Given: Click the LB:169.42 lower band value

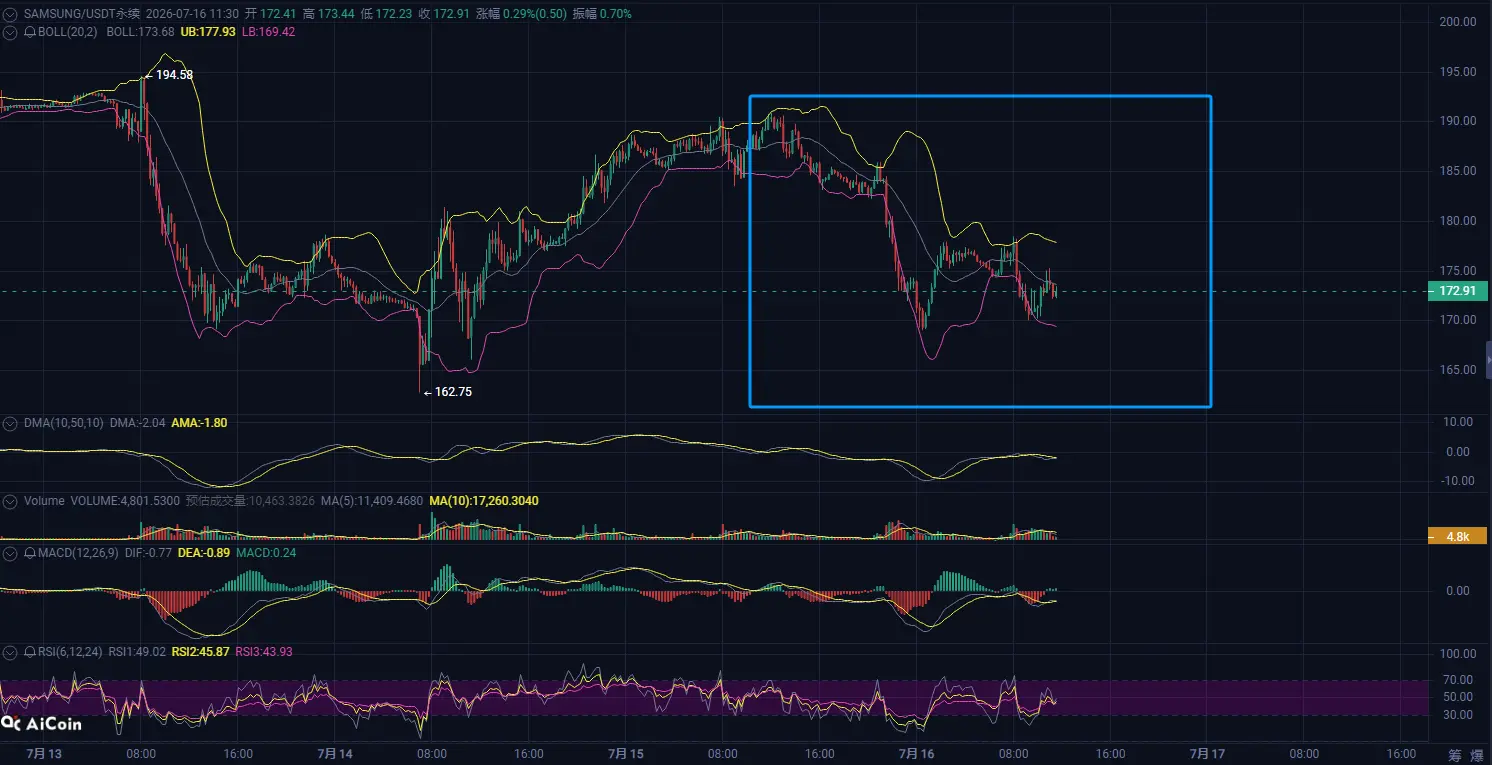Looking at the screenshot, I should pos(268,32).
